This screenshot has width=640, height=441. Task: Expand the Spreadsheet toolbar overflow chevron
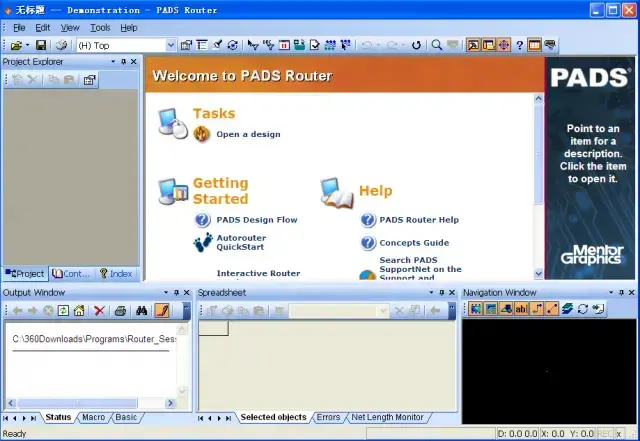point(452,311)
